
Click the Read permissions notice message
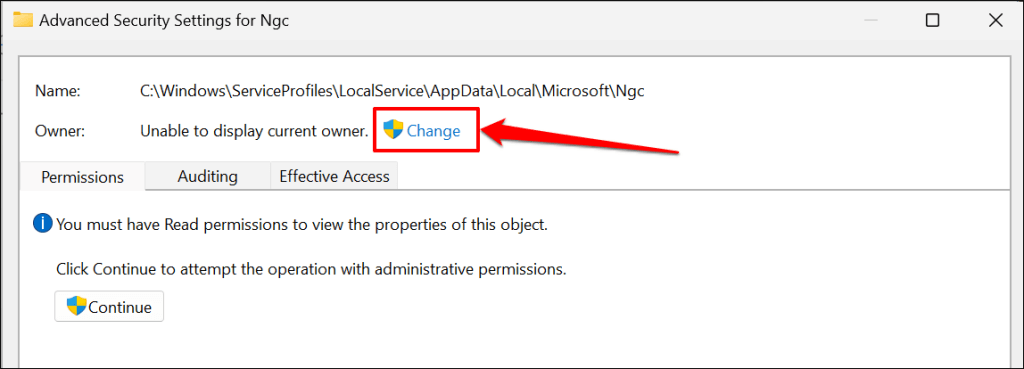click(x=302, y=225)
